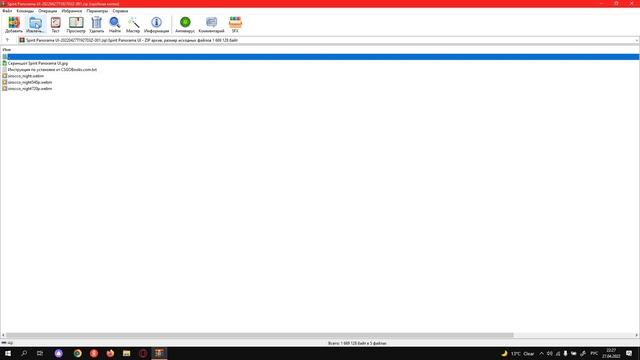The image size is (640, 360).
Task: Click the scrollbar left arrow
Action: pyautogui.click(x=3, y=335)
